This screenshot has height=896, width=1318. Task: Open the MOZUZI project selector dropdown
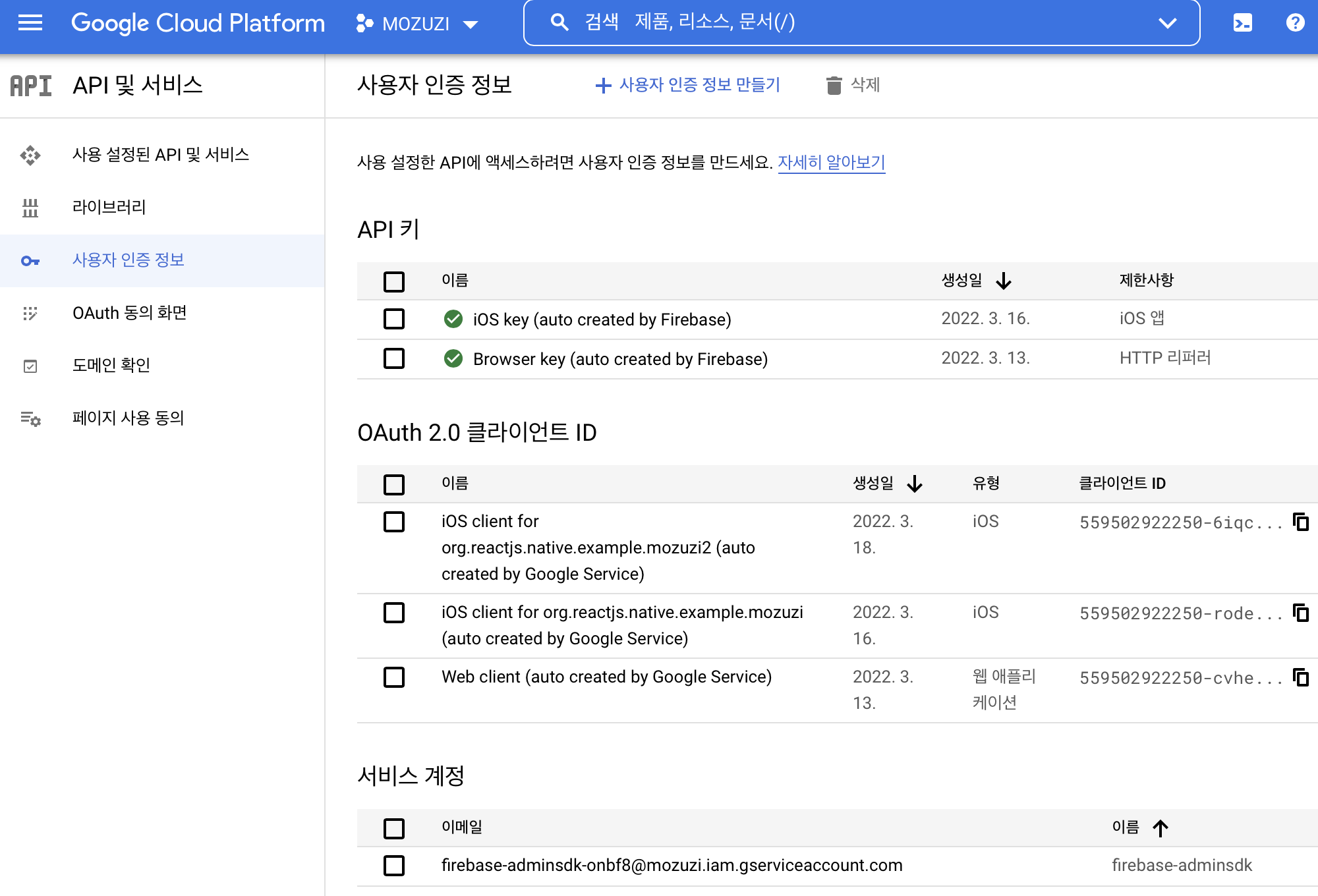(416, 24)
